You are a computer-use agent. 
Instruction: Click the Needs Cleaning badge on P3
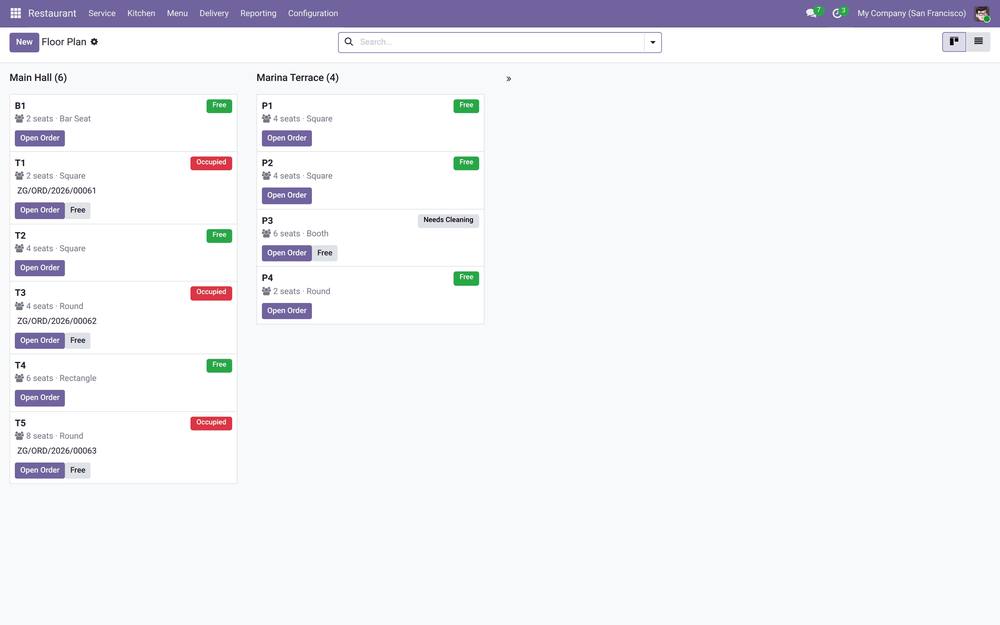pyautogui.click(x=448, y=220)
